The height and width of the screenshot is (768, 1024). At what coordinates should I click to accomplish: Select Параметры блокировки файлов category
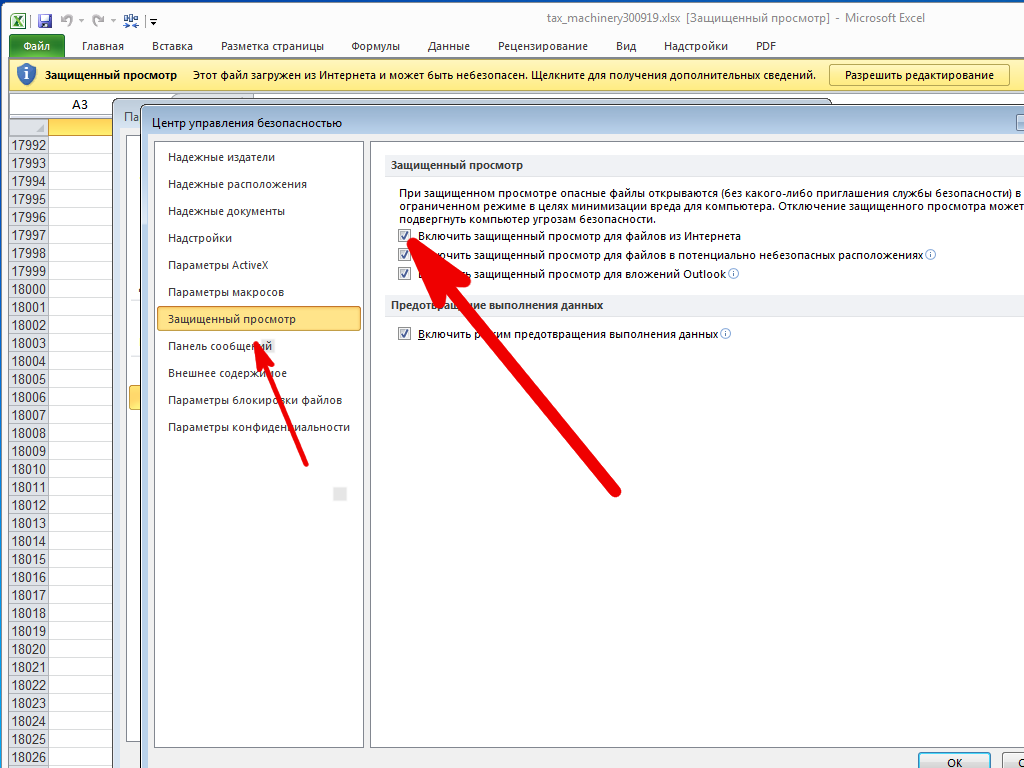(x=259, y=400)
